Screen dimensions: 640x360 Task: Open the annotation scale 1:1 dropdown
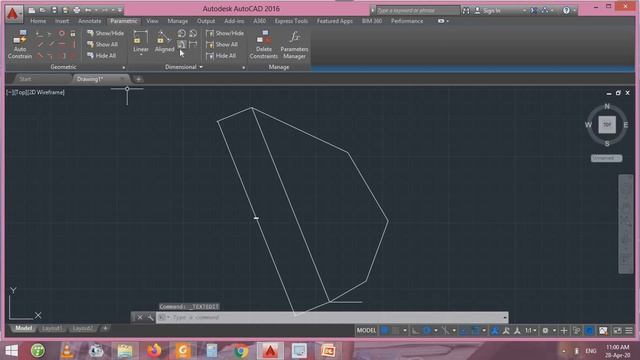tap(530, 330)
